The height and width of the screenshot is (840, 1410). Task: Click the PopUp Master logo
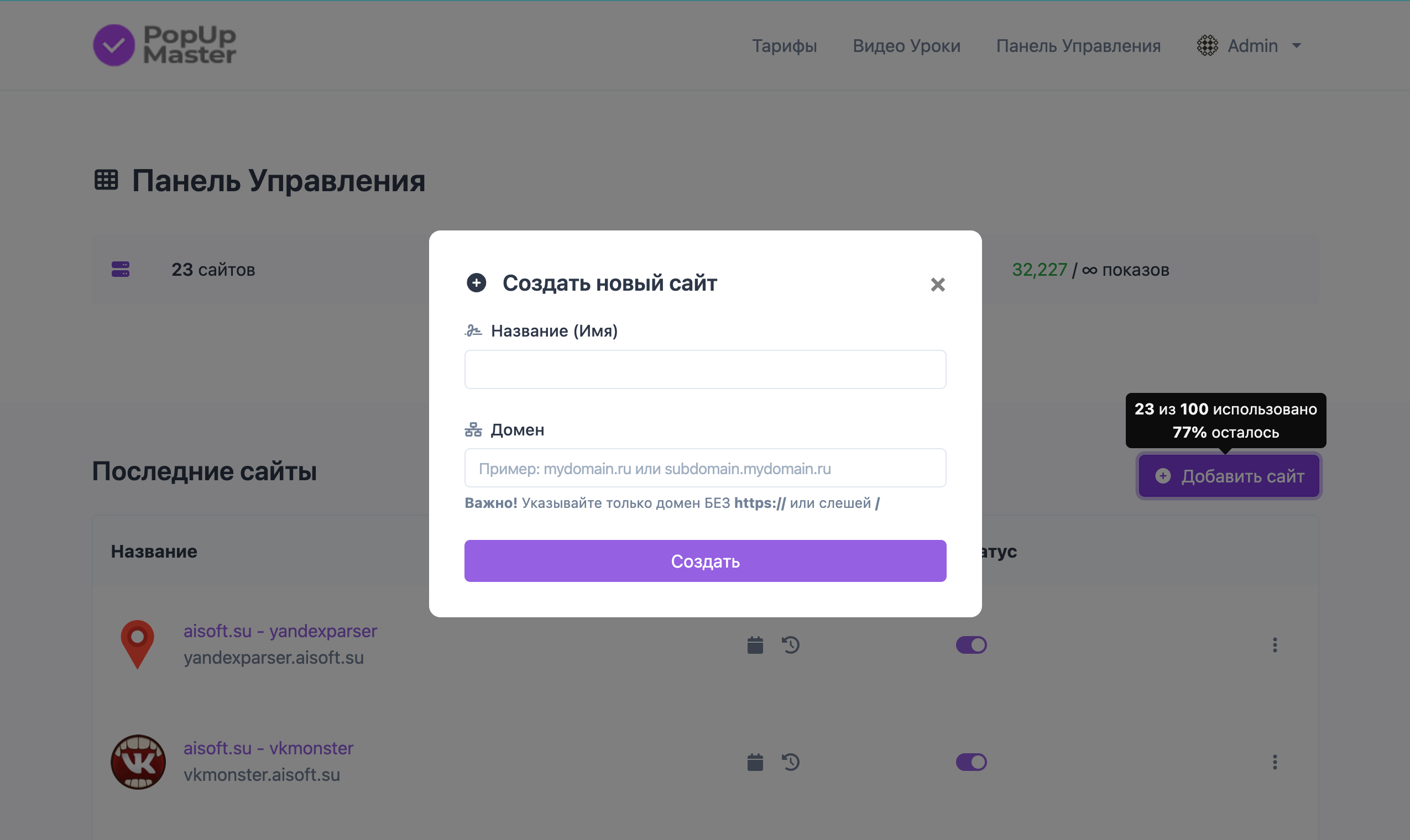[164, 45]
